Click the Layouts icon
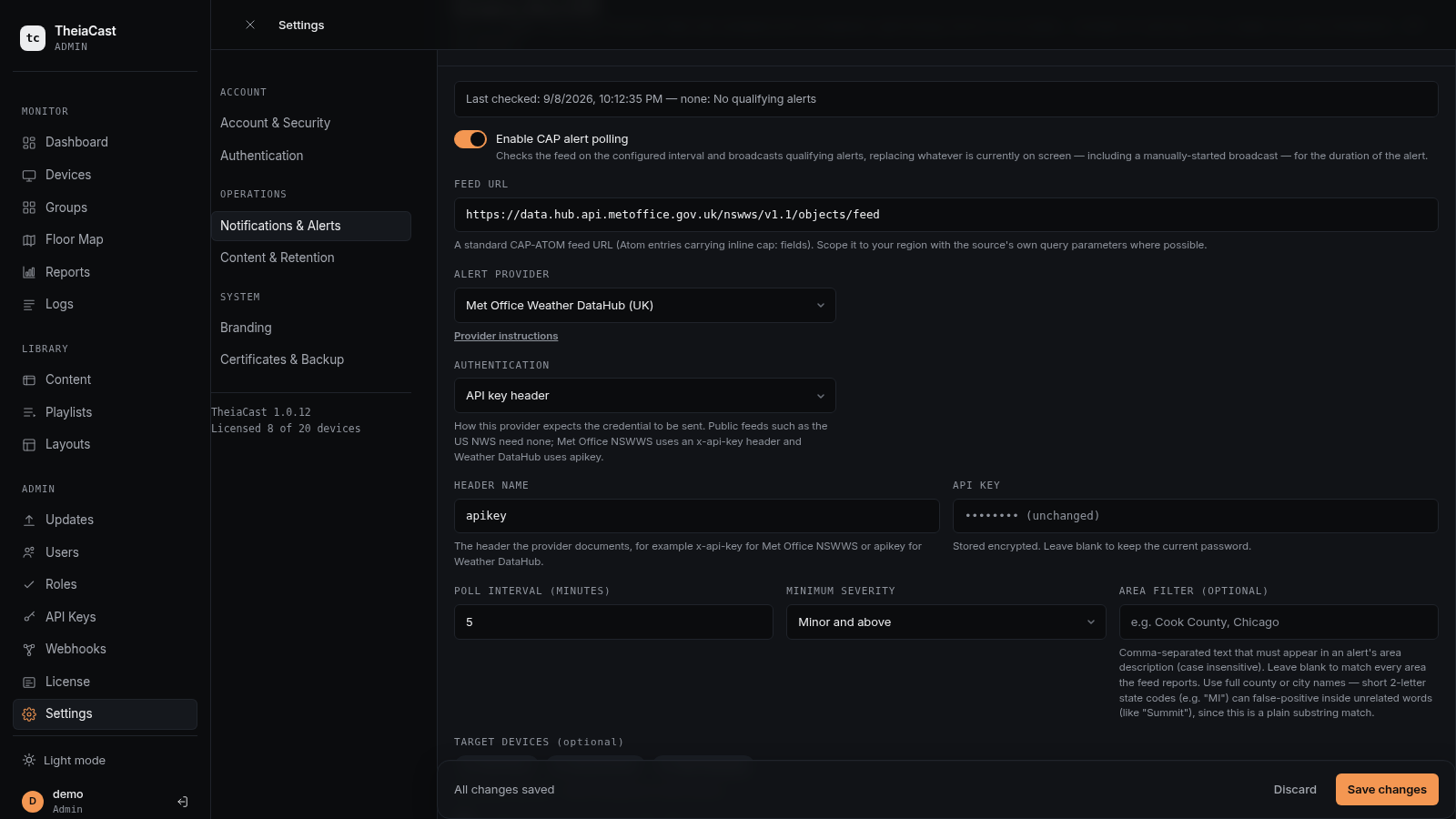 (29, 445)
